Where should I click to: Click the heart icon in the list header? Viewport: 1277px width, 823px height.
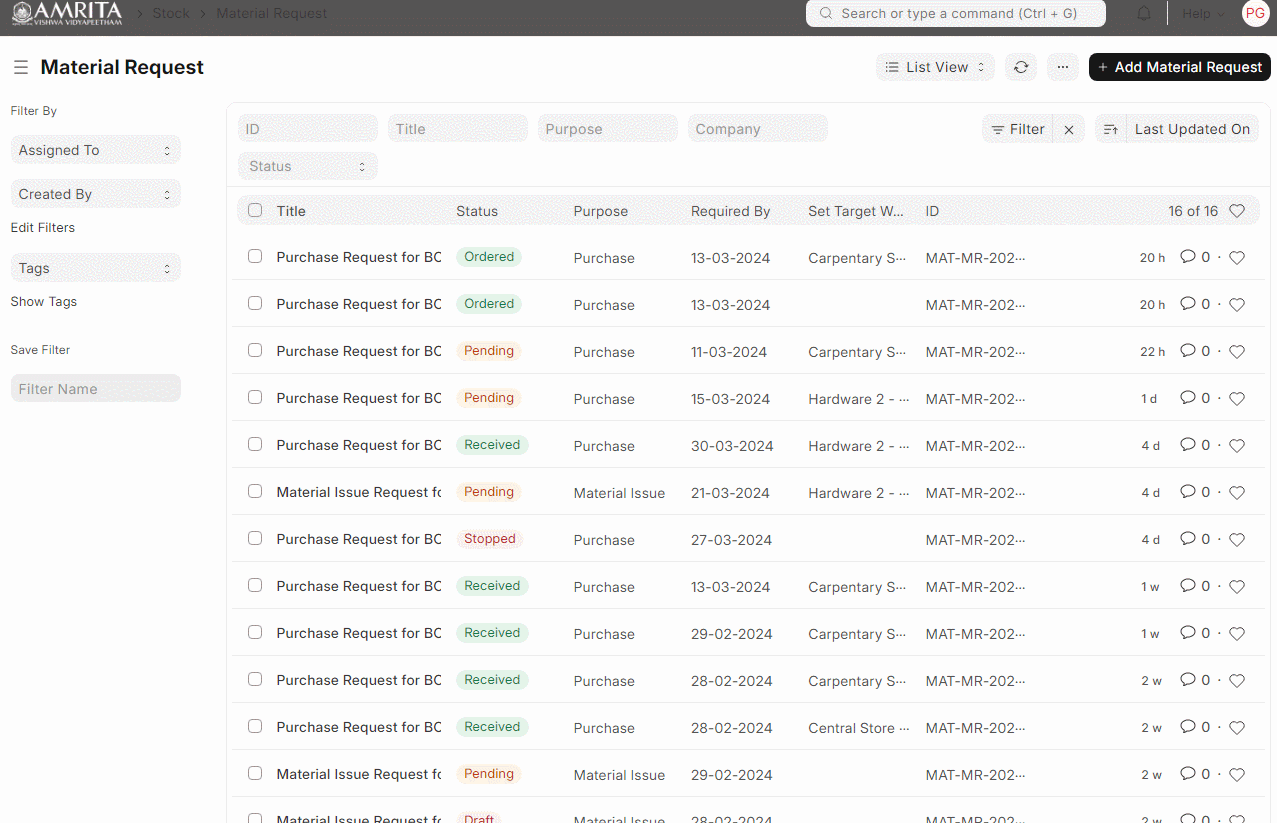click(x=1236, y=211)
